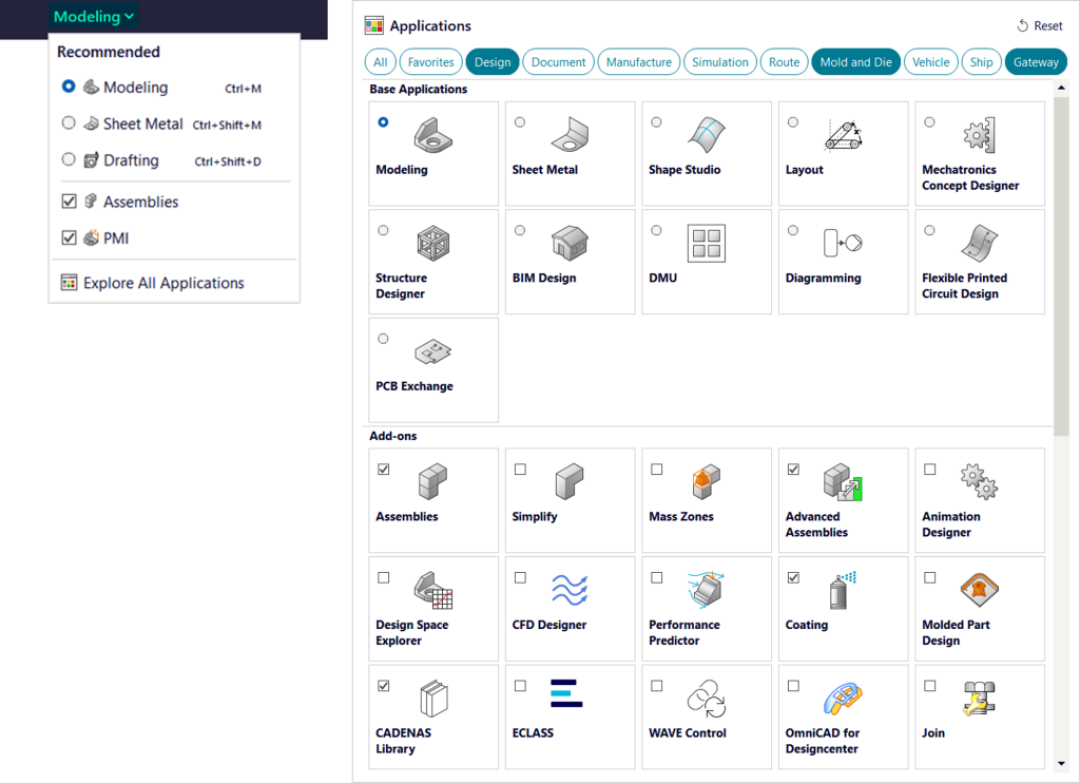Open Explore All Applications
The height and width of the screenshot is (783, 1080).
[x=153, y=282]
